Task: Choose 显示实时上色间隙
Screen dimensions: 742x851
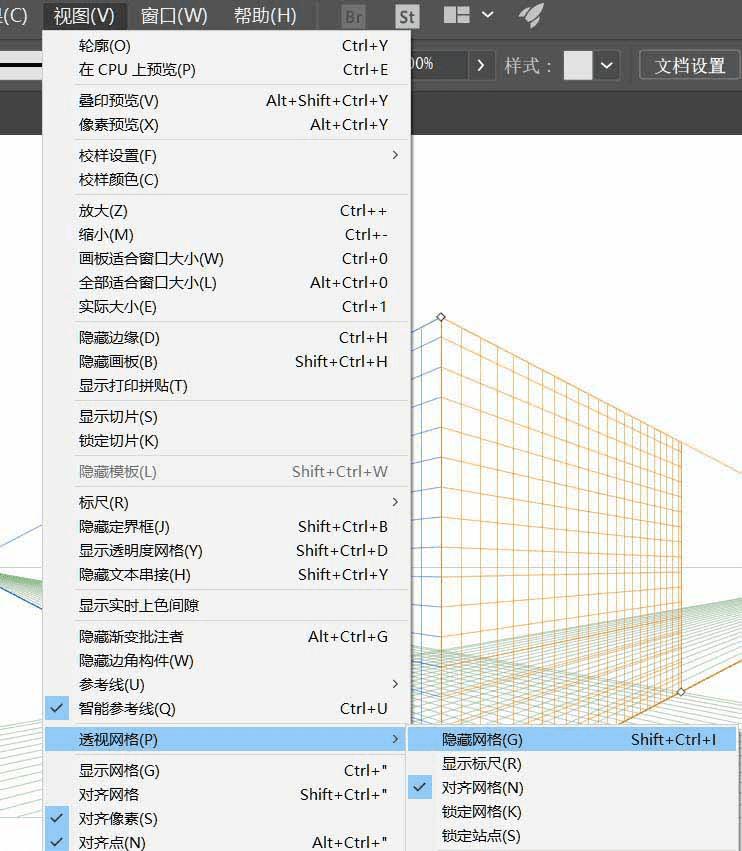Action: point(227,605)
